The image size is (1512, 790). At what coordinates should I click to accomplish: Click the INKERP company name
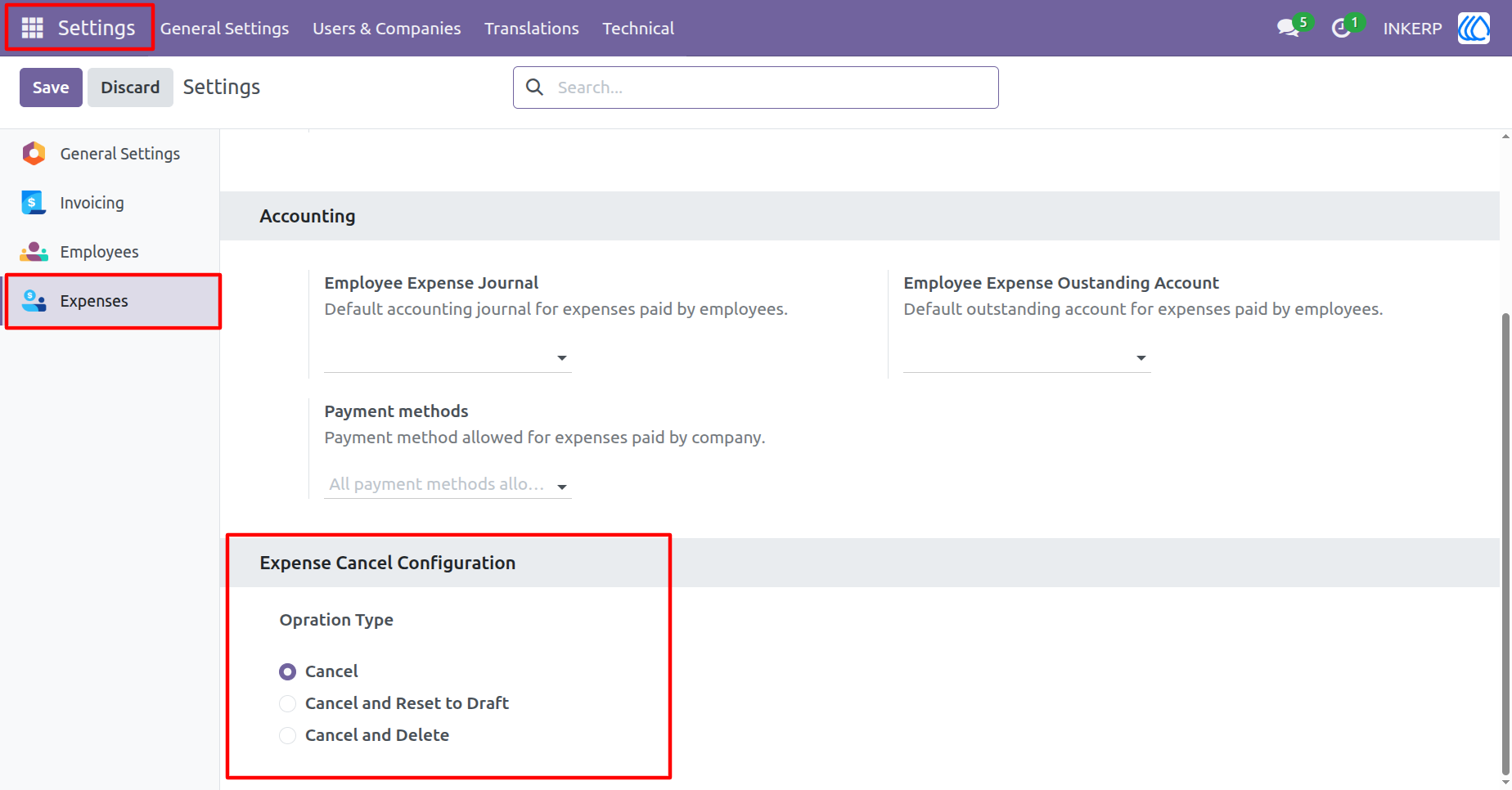(1412, 29)
